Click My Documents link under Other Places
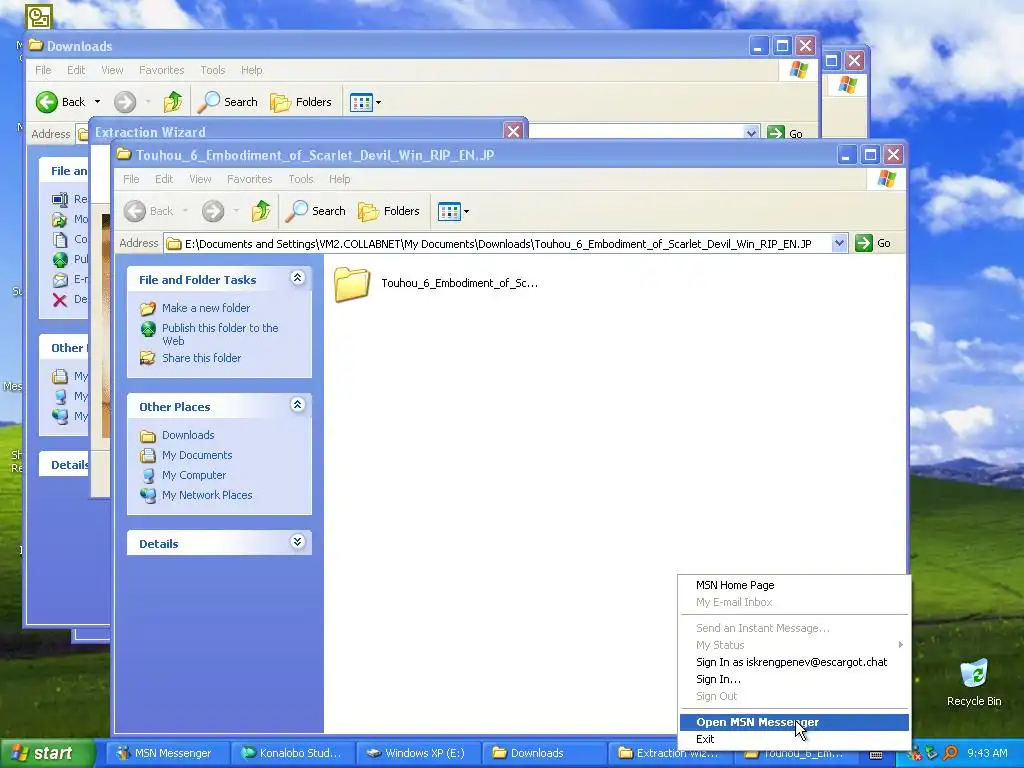This screenshot has height=768, width=1024. tap(197, 455)
